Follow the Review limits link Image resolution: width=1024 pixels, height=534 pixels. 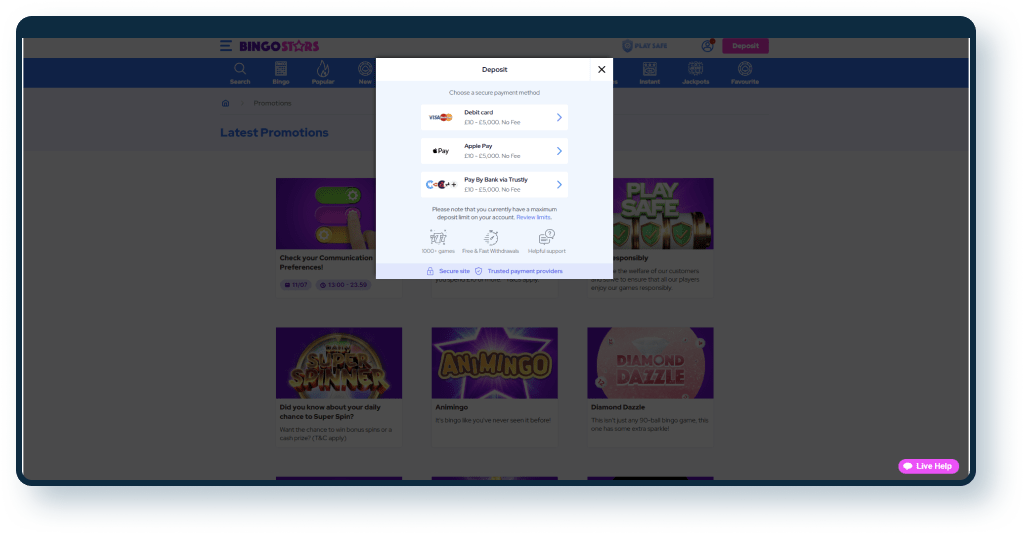click(534, 217)
